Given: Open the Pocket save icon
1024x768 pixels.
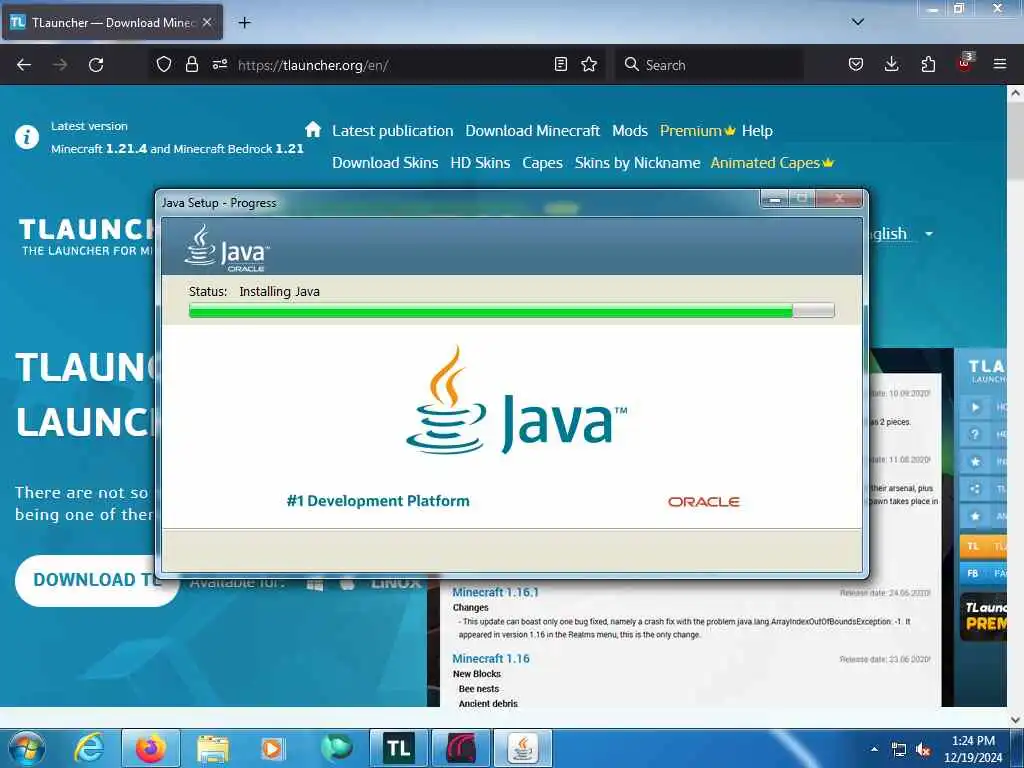Looking at the screenshot, I should pos(856,64).
